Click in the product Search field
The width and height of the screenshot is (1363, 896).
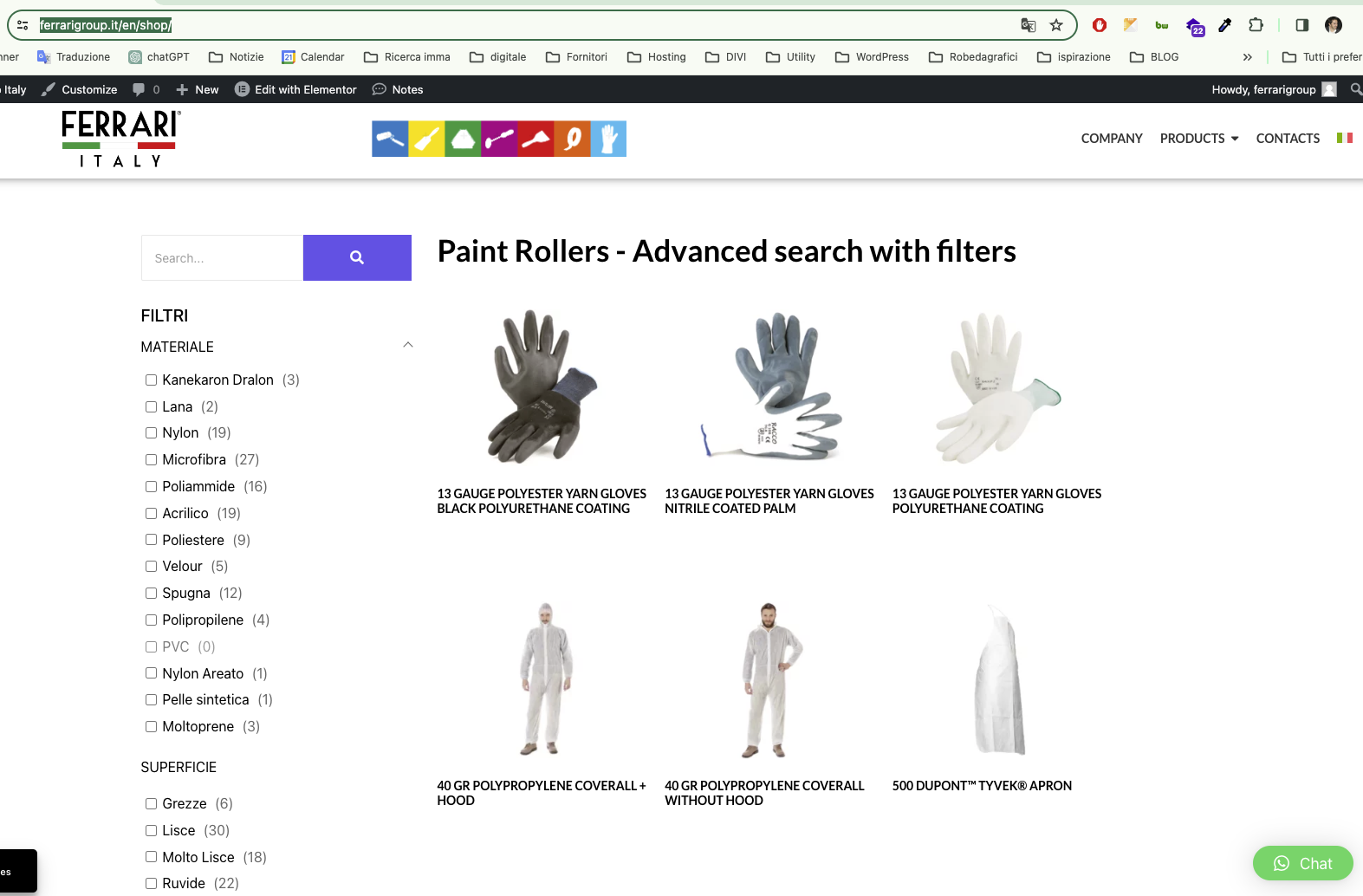coord(223,257)
